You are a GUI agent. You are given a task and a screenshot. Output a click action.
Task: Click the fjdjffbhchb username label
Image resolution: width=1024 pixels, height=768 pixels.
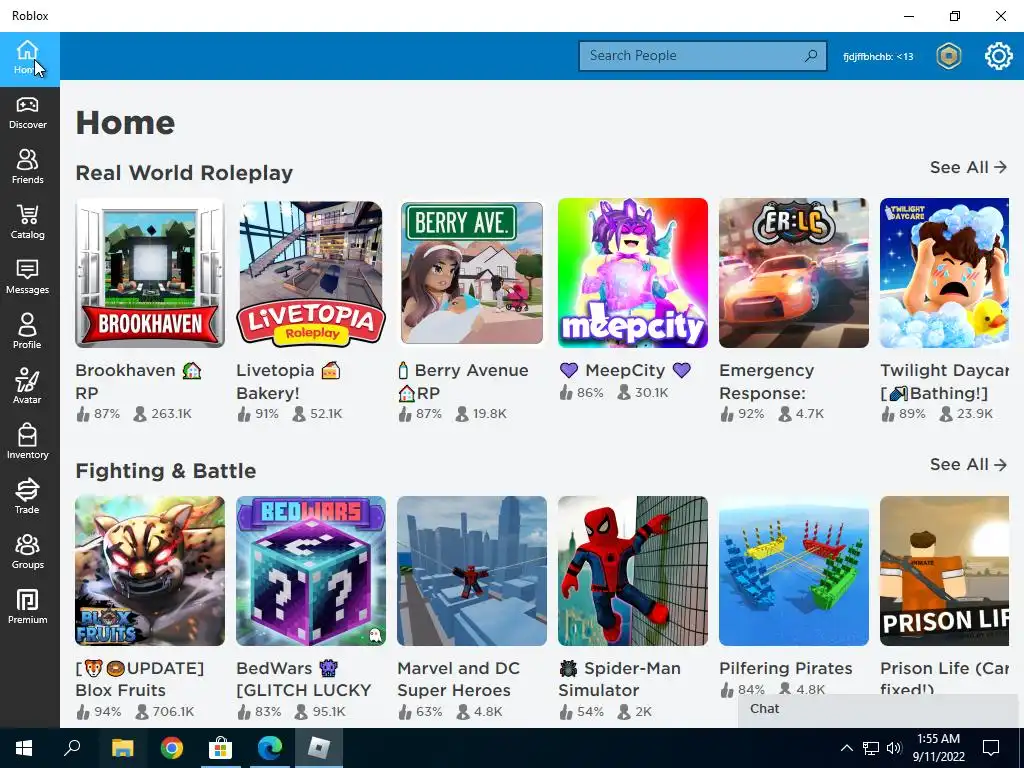[878, 57]
